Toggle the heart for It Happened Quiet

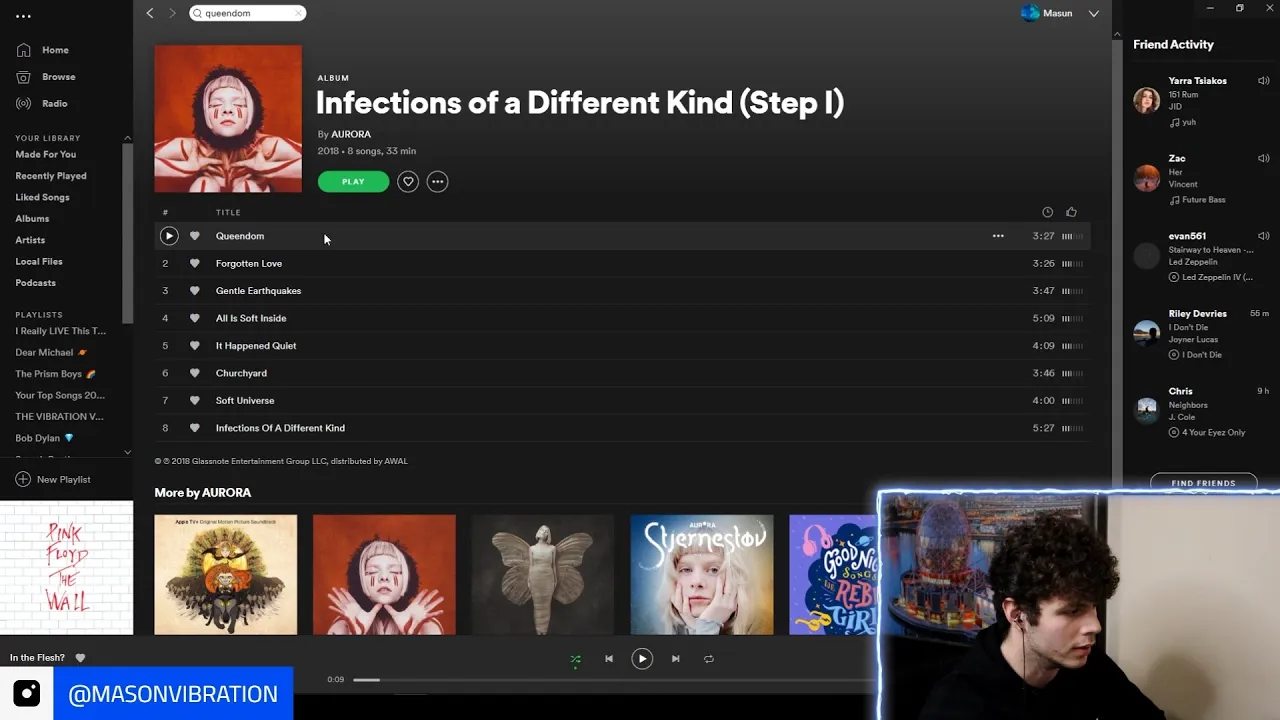(x=194, y=346)
